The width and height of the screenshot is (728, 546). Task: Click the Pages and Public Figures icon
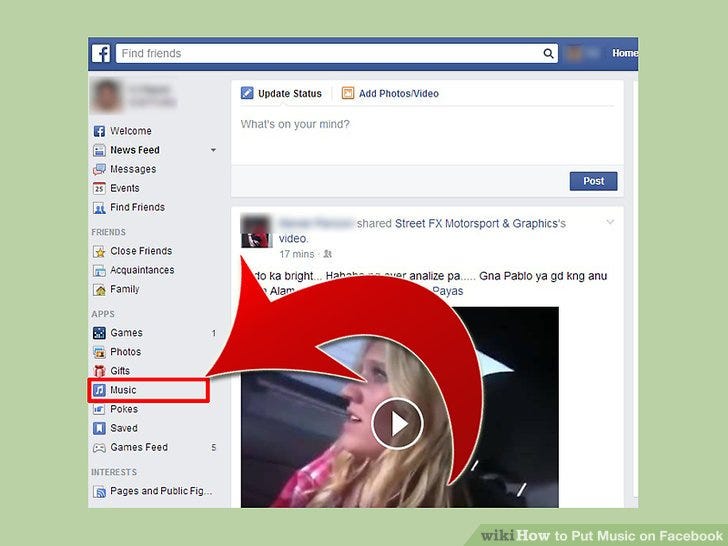[x=99, y=491]
